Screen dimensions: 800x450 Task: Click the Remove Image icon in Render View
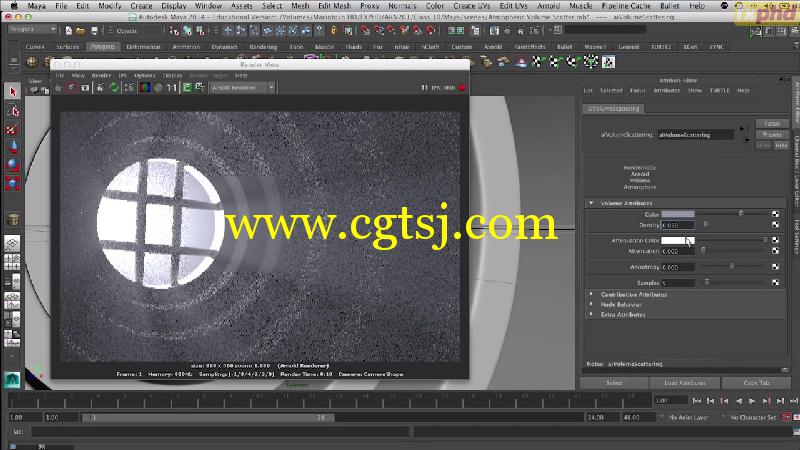pos(199,88)
